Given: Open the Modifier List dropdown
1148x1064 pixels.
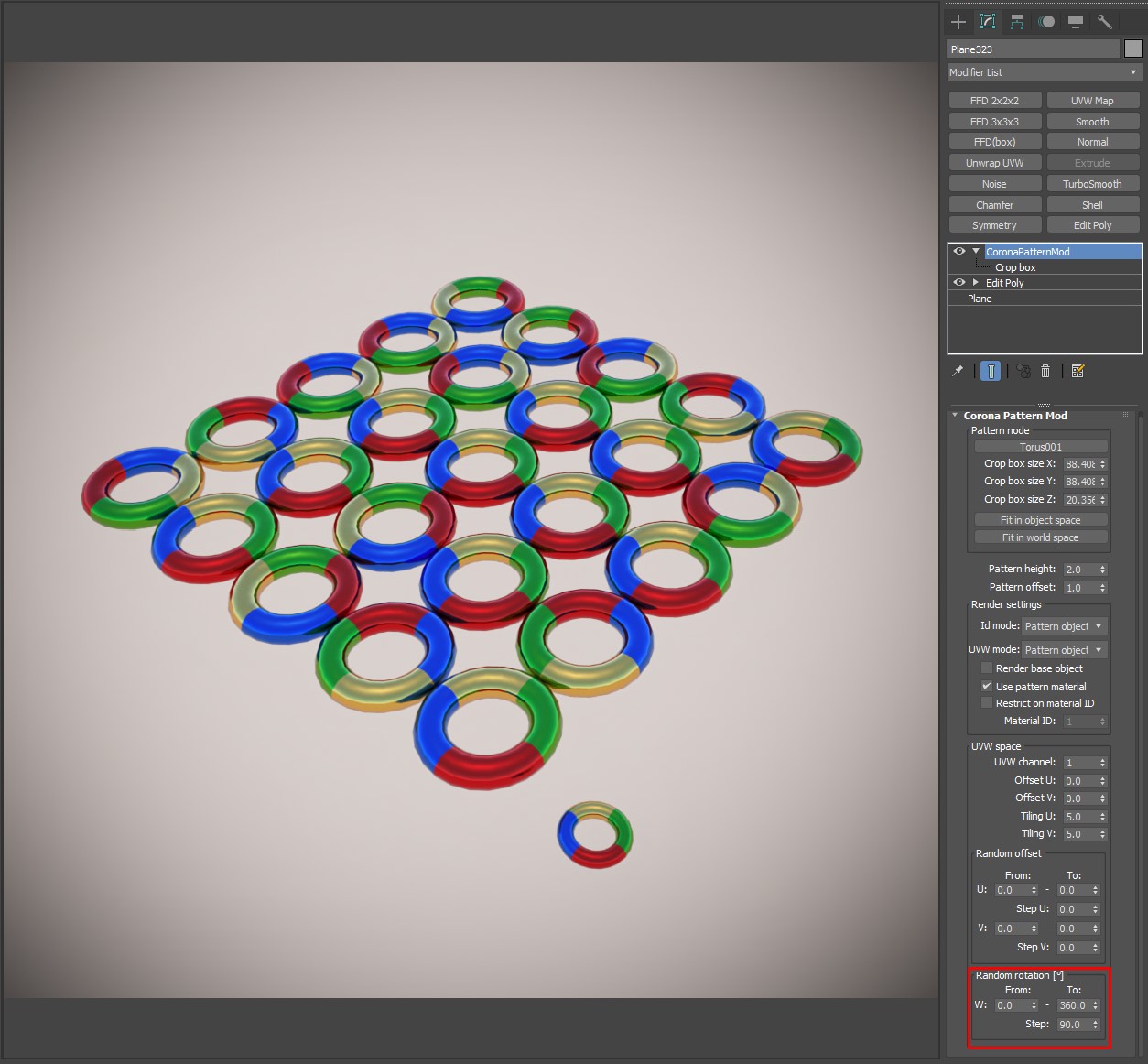Looking at the screenshot, I should 1044,72.
